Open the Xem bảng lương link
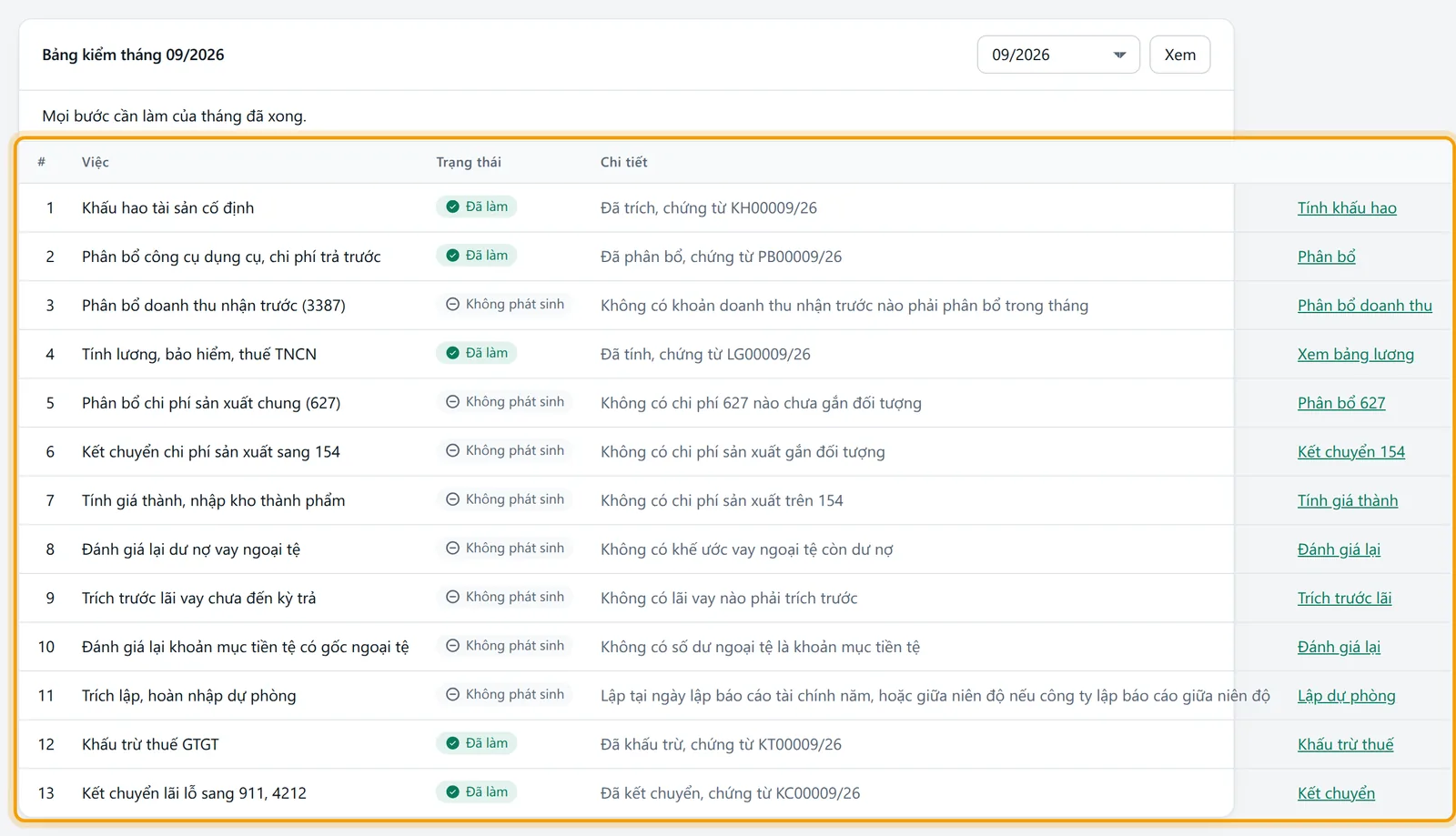Screen dimensions: 1456x836 (x=1356, y=355)
